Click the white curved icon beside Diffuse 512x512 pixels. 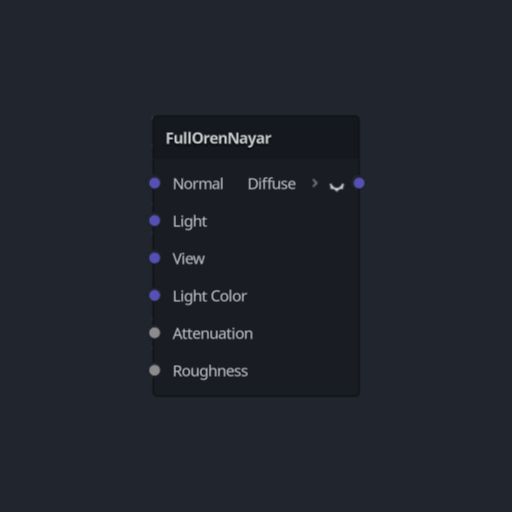click(337, 187)
